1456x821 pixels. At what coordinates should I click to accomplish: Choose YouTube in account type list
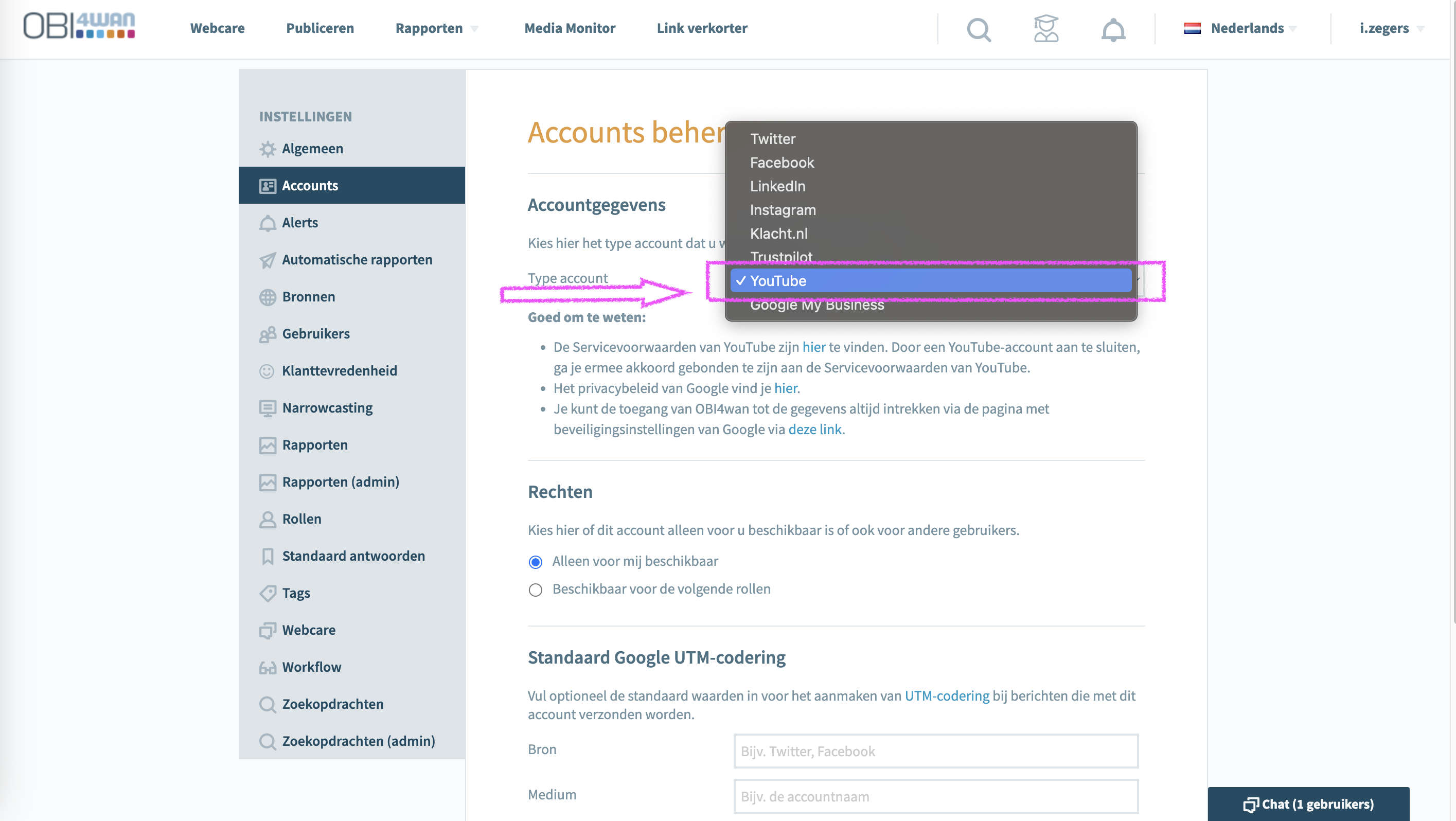930,281
